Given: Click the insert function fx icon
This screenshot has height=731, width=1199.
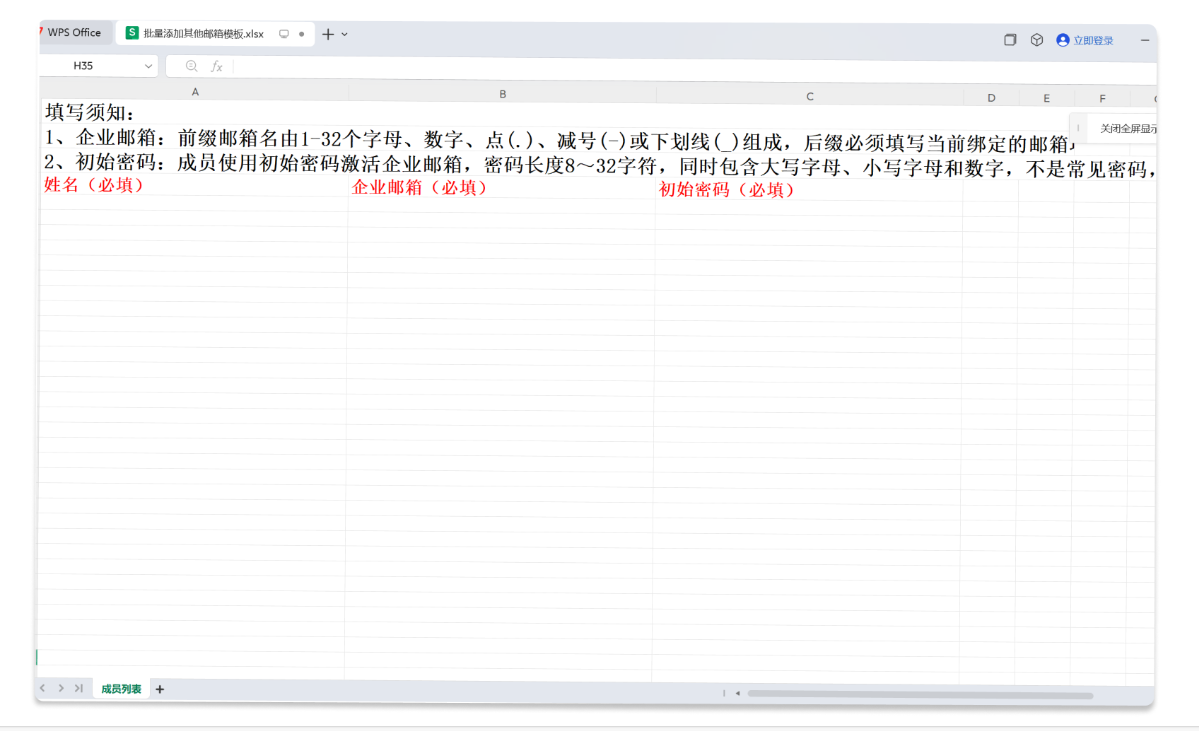Looking at the screenshot, I should coord(214,65).
